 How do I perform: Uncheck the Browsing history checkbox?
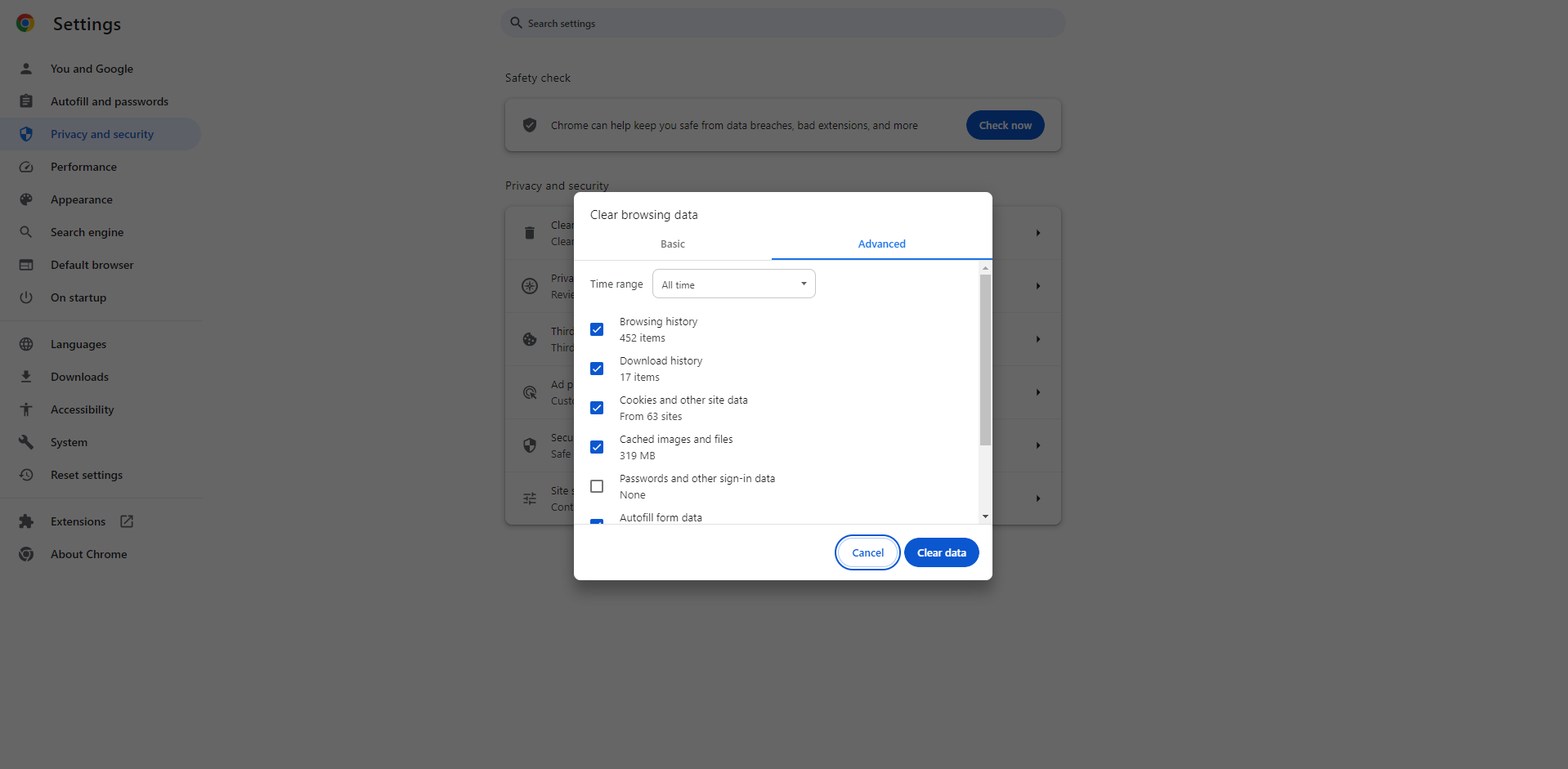(x=597, y=329)
